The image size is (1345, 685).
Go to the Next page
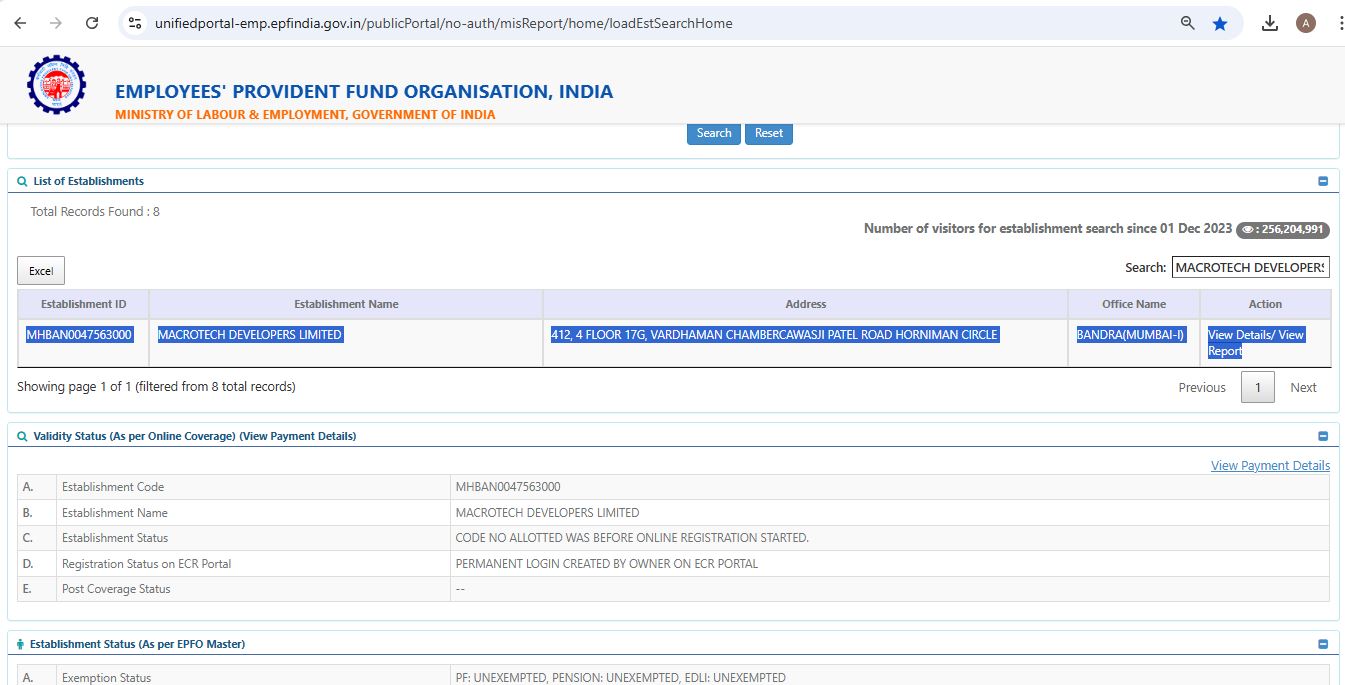click(1303, 388)
